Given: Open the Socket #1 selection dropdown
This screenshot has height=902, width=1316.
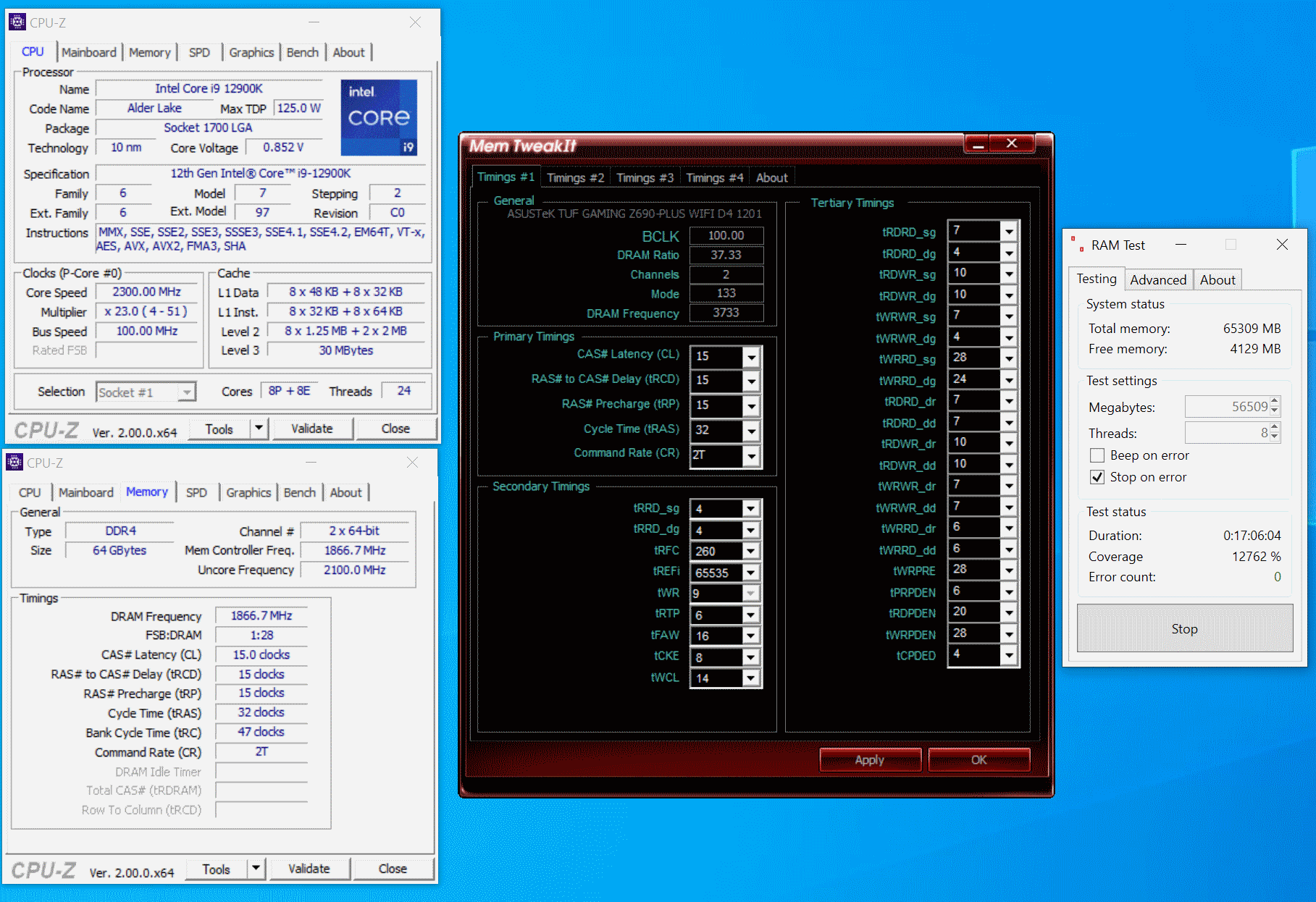Looking at the screenshot, I should [x=187, y=392].
